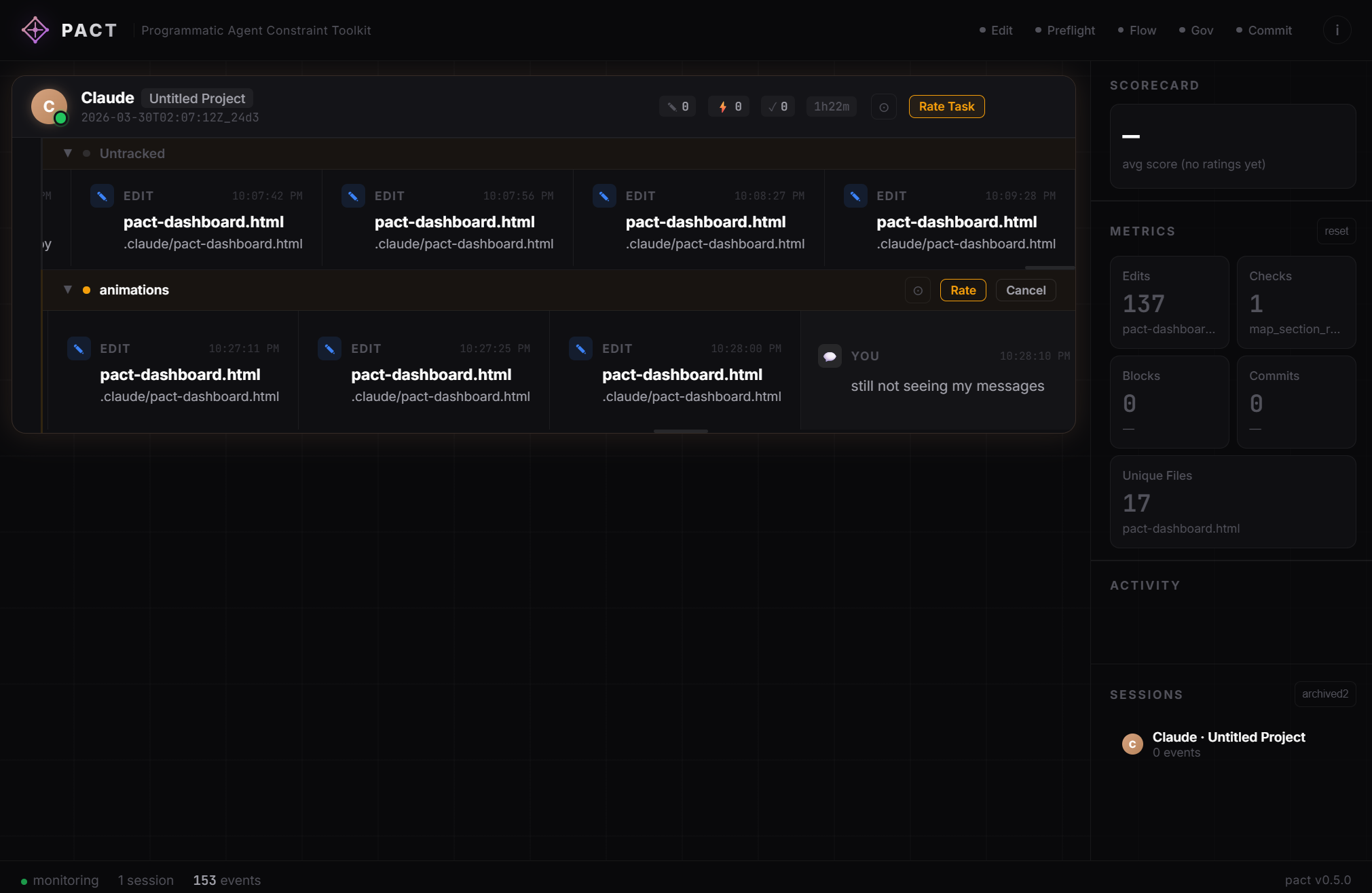
Task: Click the pencil icon on the 10:07:42 edit event
Action: point(102,196)
